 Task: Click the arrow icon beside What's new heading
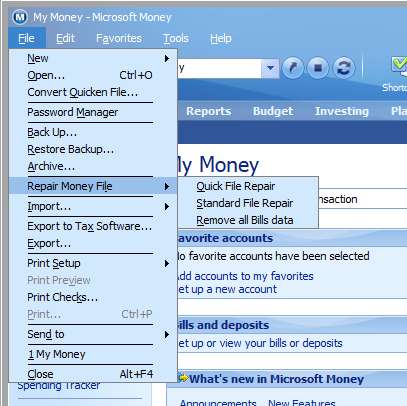coord(183,378)
